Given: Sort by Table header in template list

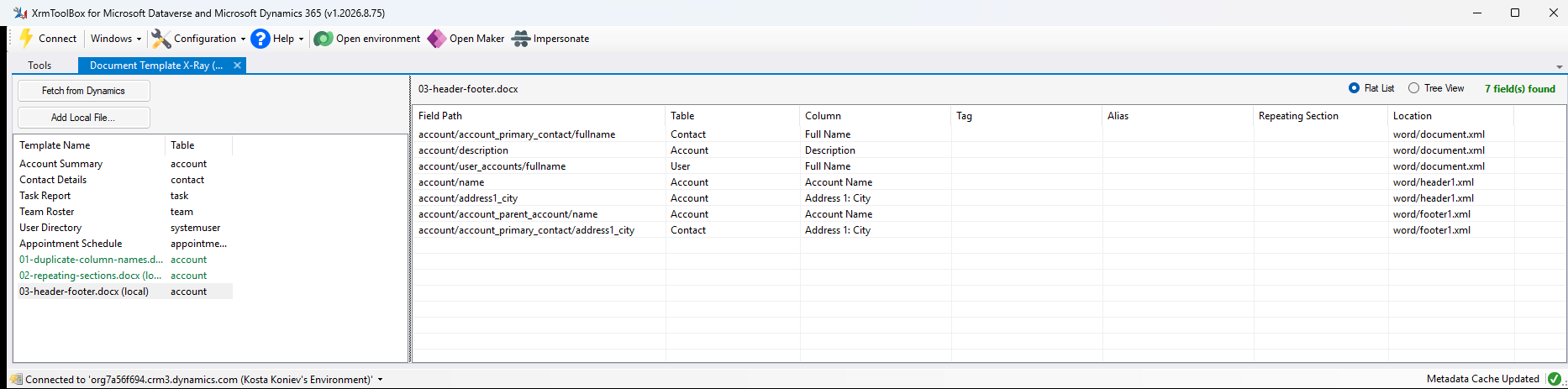Looking at the screenshot, I should coord(198,145).
